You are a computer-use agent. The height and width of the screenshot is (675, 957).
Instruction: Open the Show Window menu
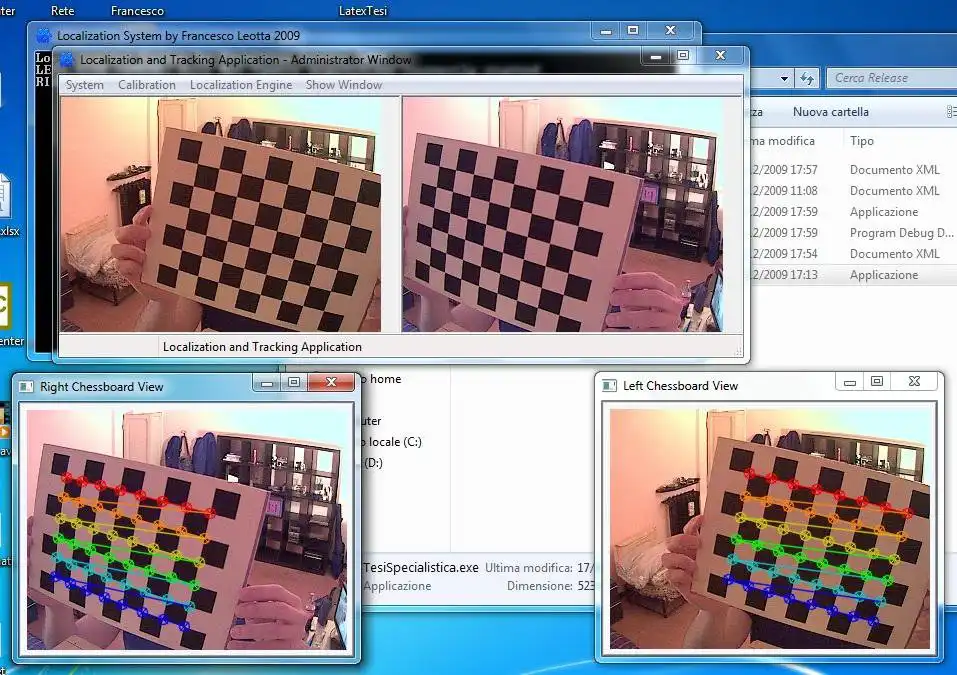[x=344, y=85]
